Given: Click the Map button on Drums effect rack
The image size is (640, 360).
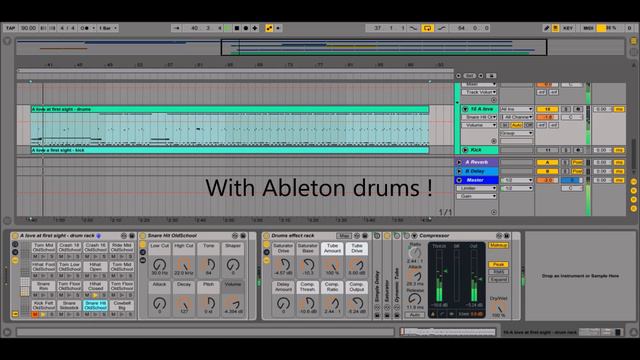Looking at the screenshot, I should point(343,236).
